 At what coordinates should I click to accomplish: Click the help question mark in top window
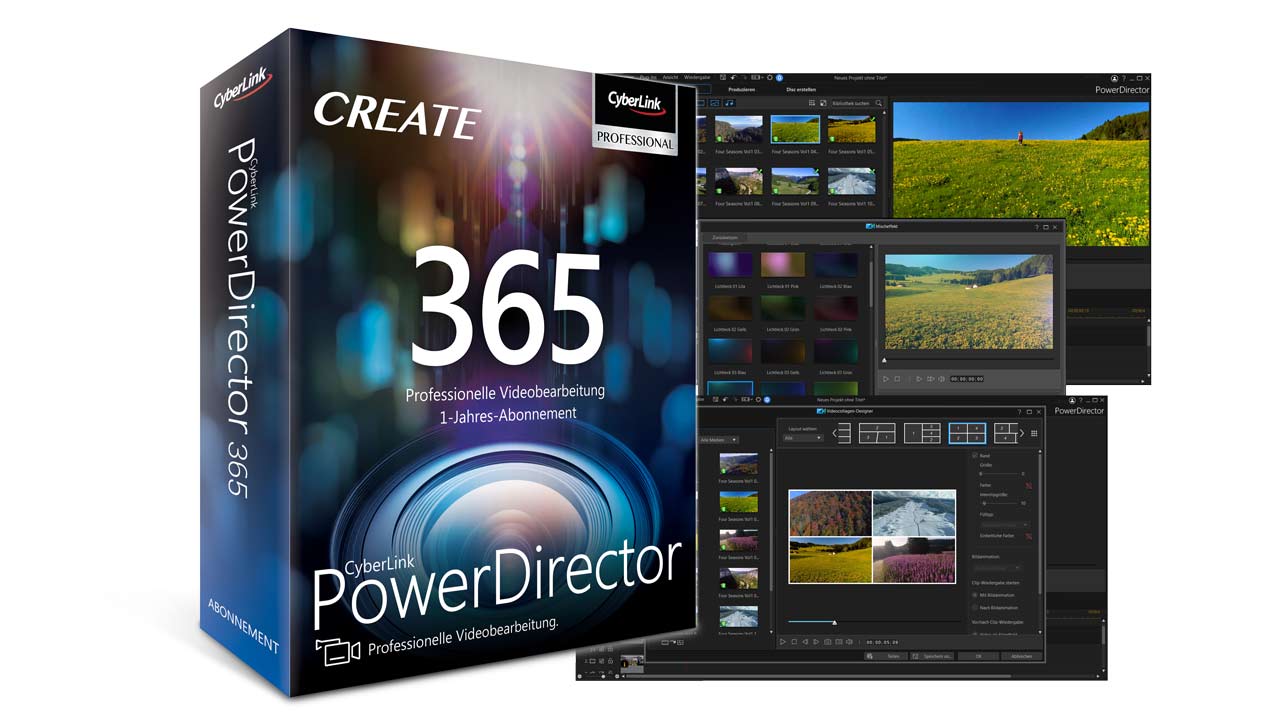1125,78
